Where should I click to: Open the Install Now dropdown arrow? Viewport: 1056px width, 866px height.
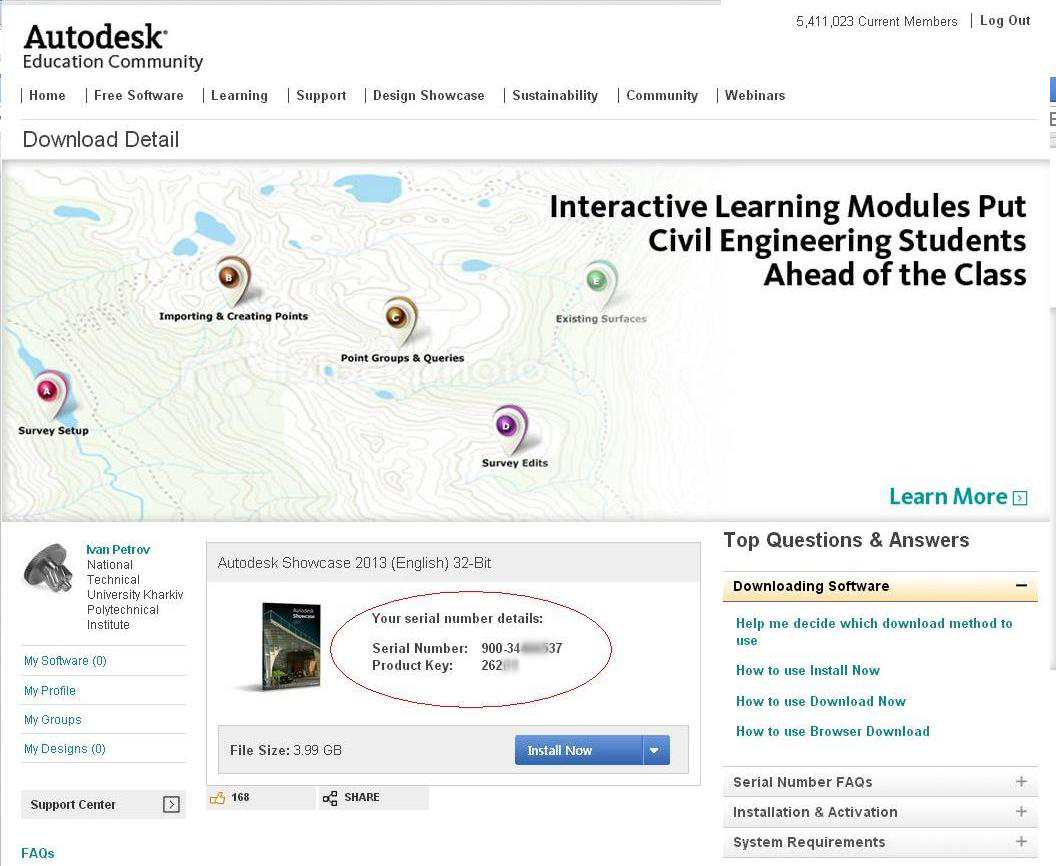click(x=655, y=750)
